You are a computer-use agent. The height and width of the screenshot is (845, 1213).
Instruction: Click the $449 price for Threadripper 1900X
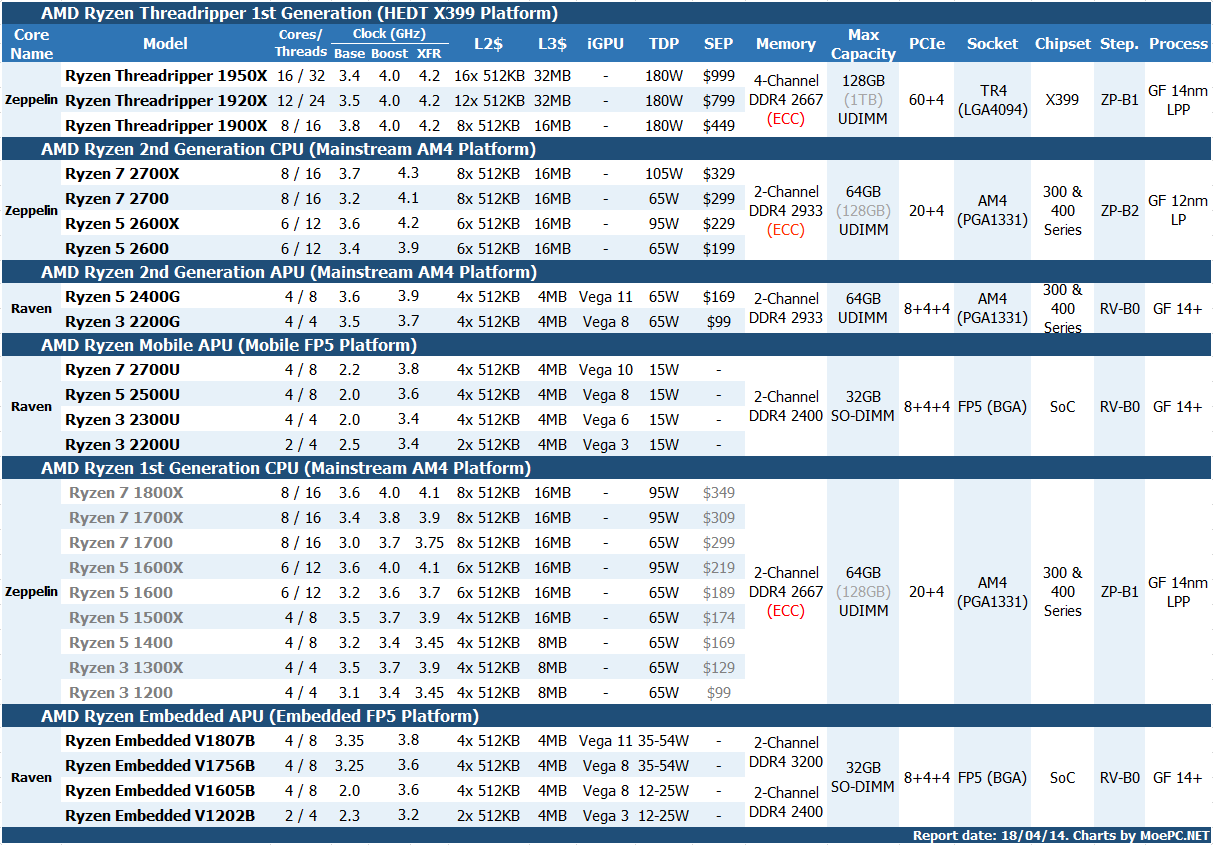coord(718,126)
